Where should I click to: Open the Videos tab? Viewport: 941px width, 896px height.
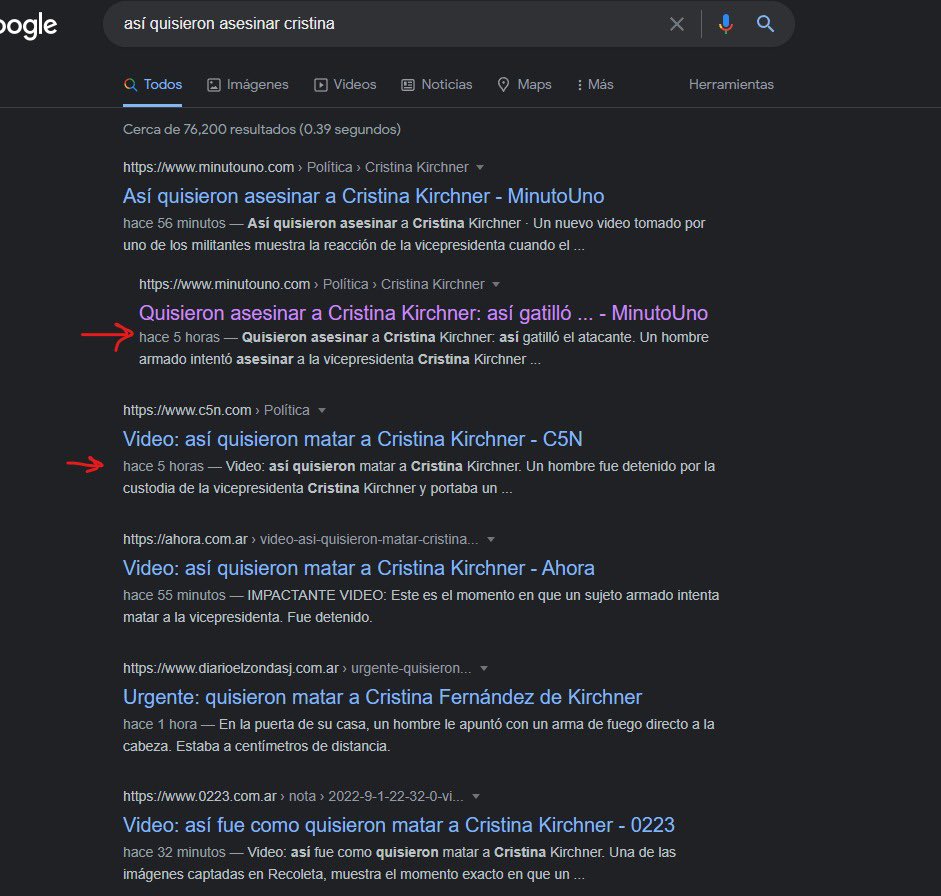(x=345, y=85)
